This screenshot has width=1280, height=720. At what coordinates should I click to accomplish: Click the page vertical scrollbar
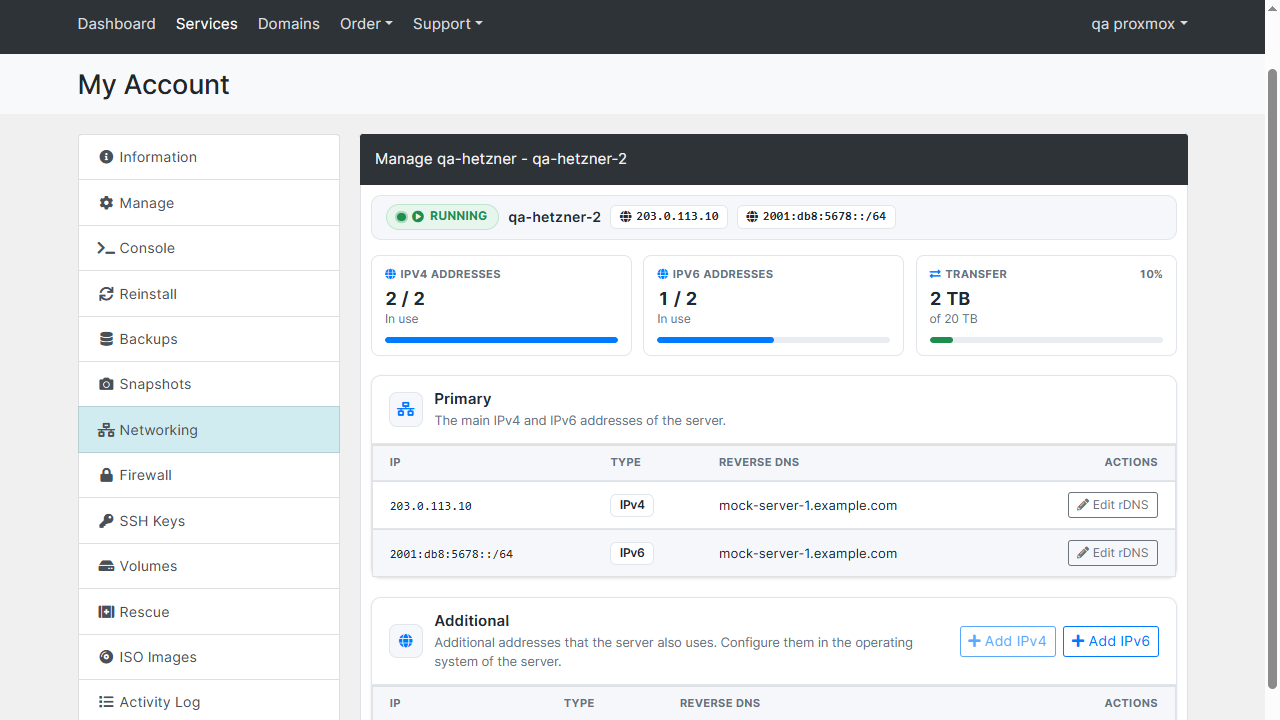(x=1273, y=380)
